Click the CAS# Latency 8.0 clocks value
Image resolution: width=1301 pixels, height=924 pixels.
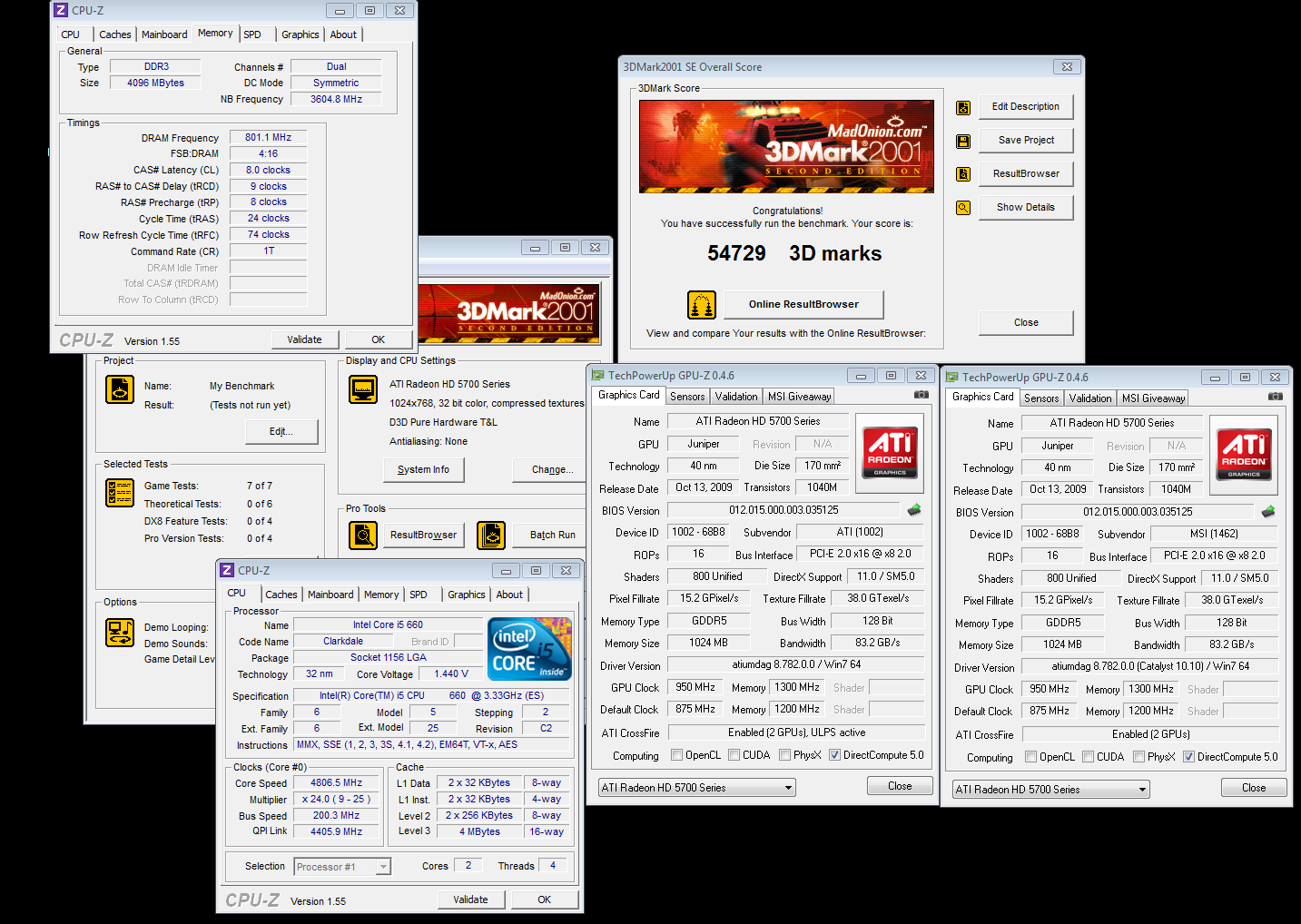click(268, 170)
